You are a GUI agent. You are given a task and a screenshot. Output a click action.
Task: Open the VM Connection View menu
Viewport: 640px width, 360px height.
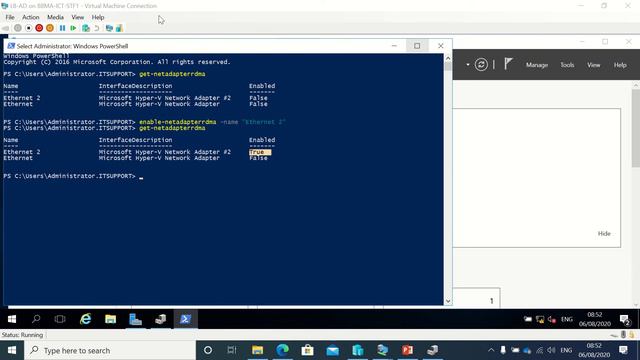tap(78, 17)
